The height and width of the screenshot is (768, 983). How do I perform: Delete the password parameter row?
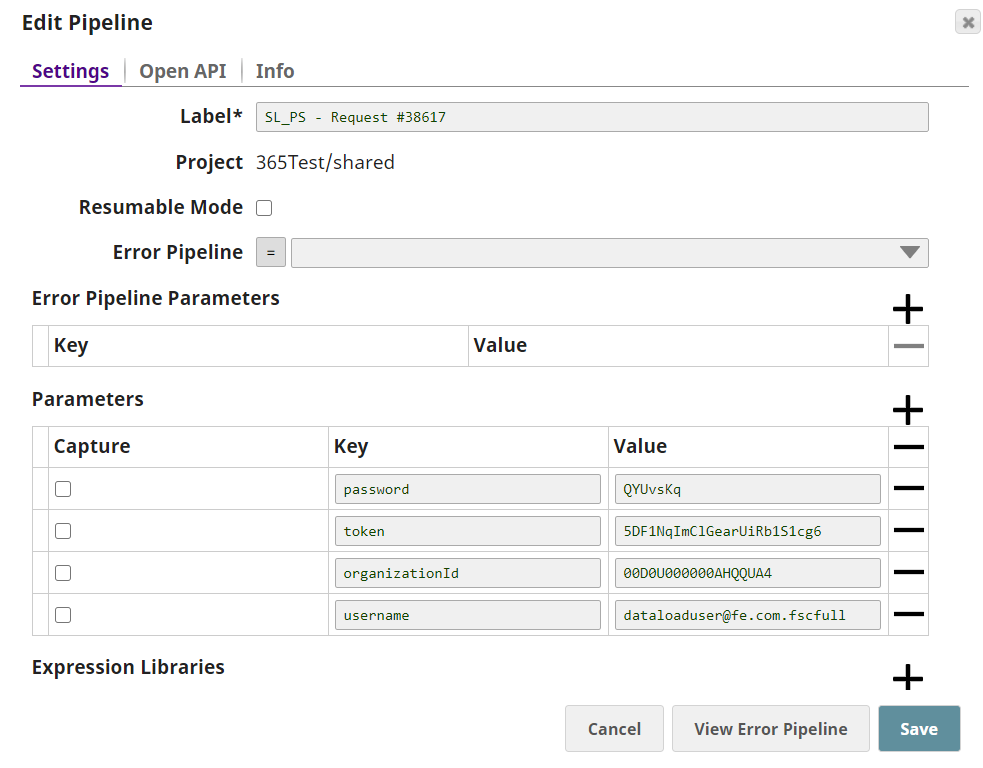[908, 489]
